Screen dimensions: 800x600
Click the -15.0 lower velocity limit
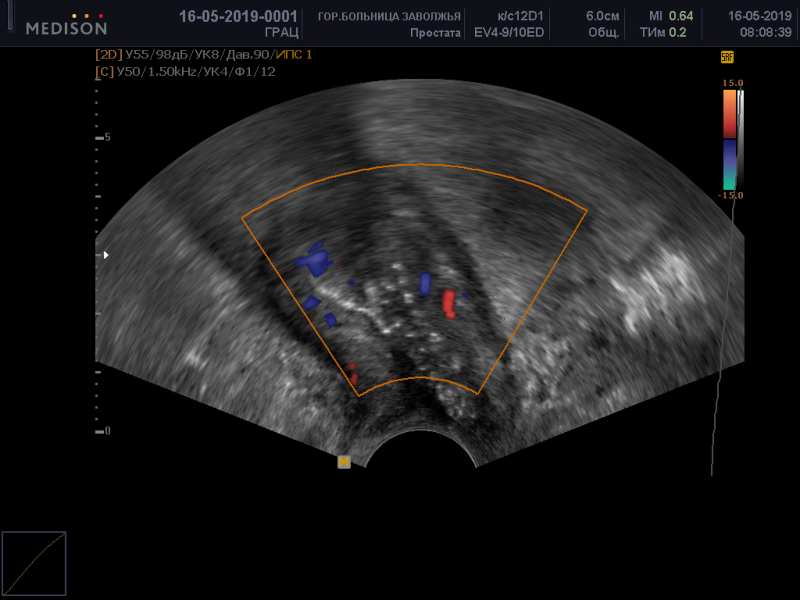(731, 195)
